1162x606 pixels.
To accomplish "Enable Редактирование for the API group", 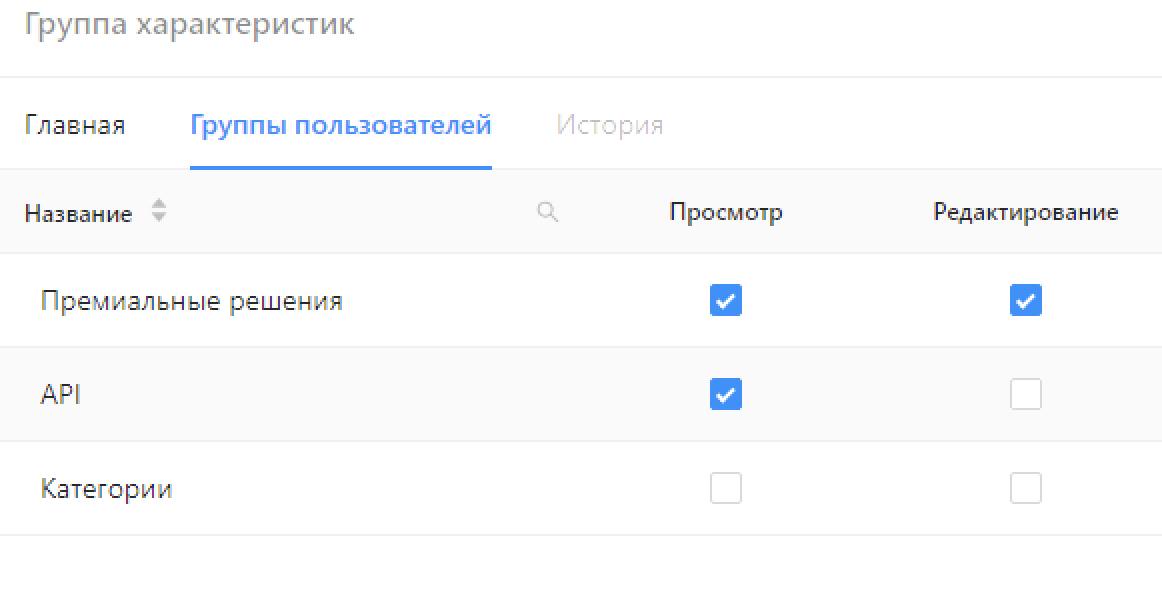I will tap(1025, 395).
